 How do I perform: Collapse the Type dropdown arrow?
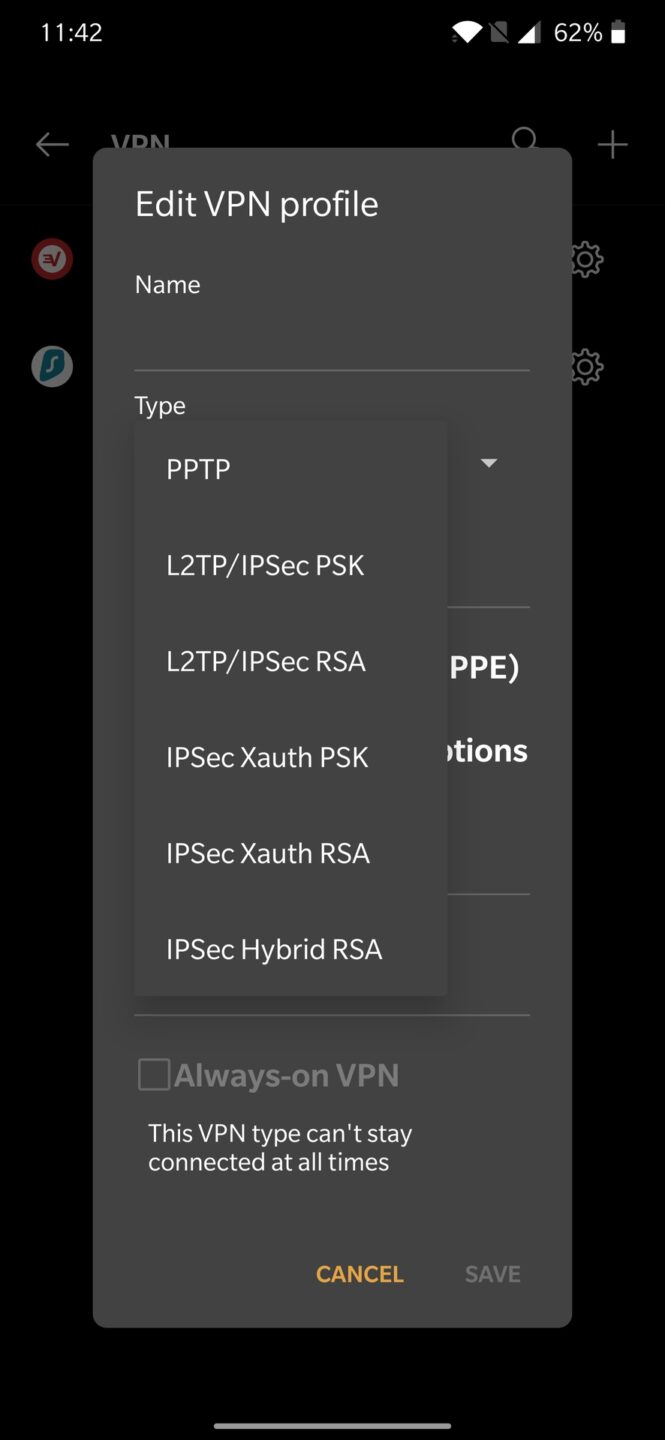pos(489,462)
